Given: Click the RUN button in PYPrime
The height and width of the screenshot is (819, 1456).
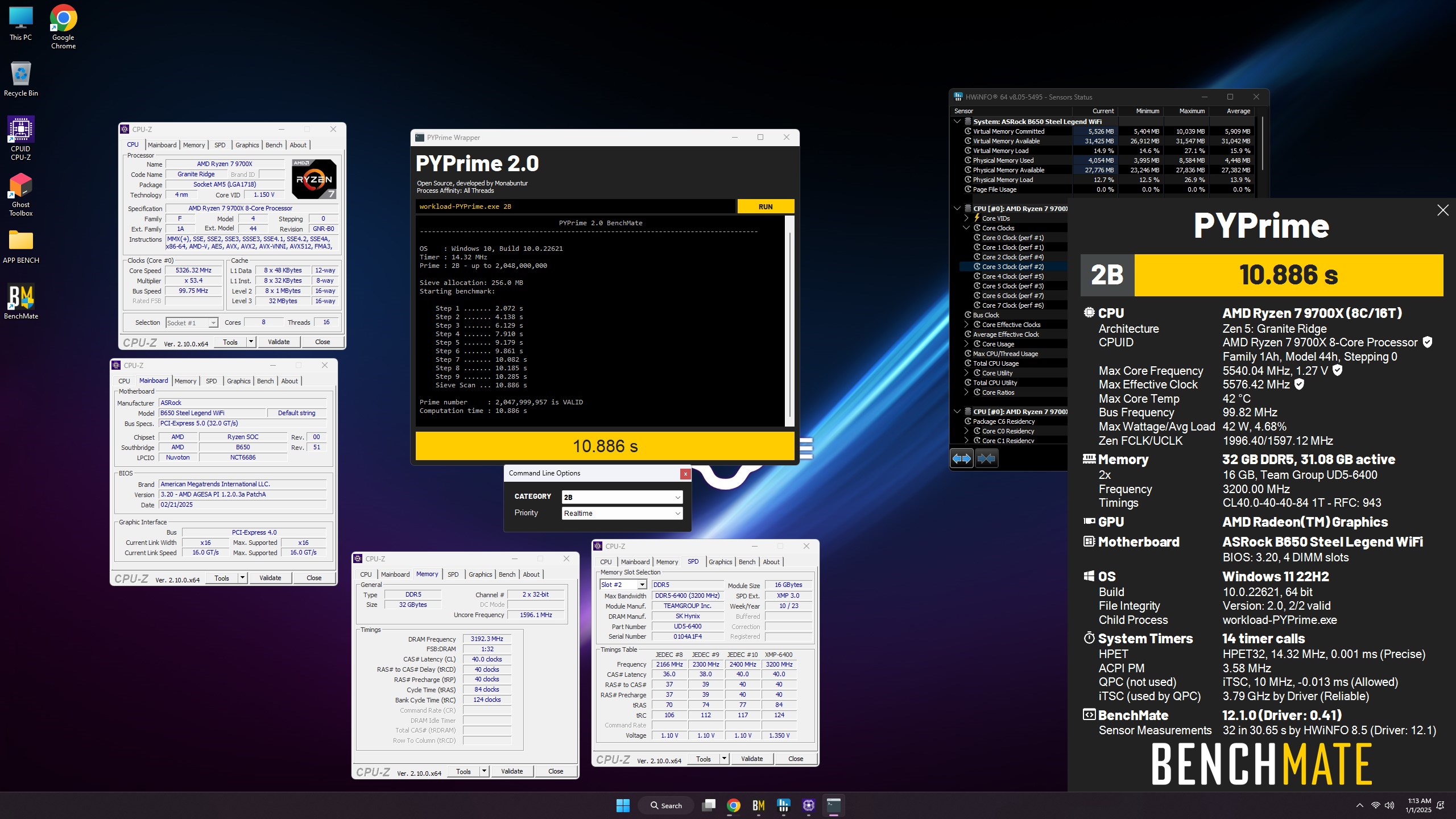Looking at the screenshot, I should (x=766, y=206).
